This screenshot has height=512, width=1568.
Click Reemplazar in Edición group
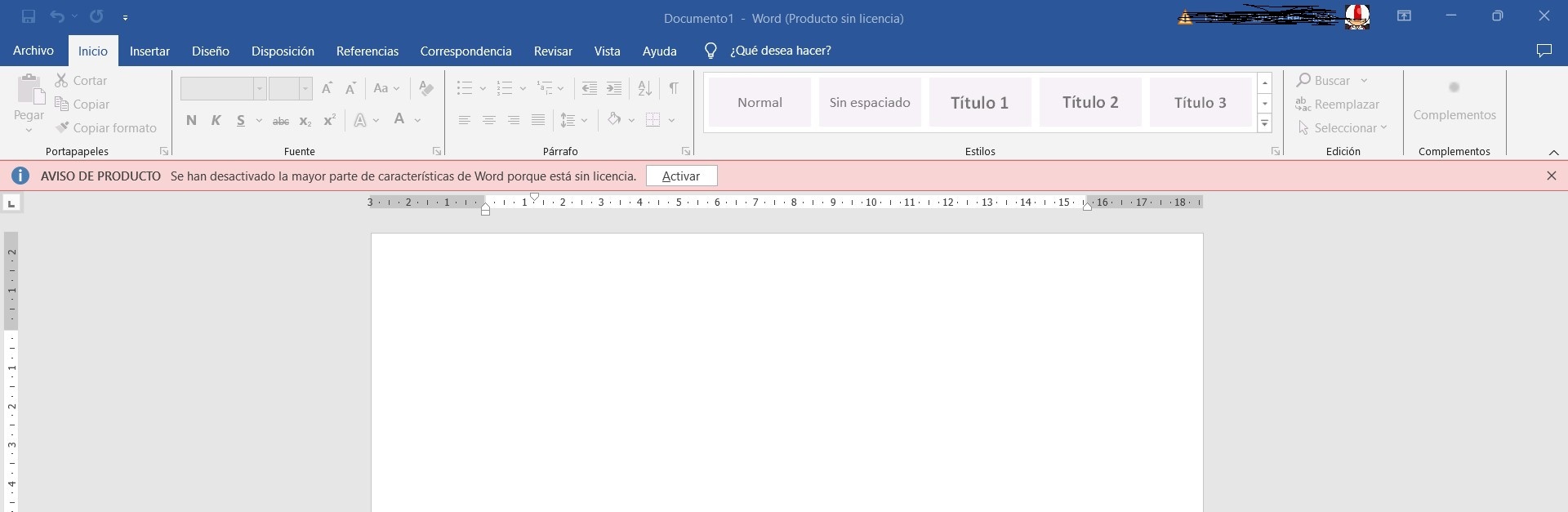point(1338,104)
